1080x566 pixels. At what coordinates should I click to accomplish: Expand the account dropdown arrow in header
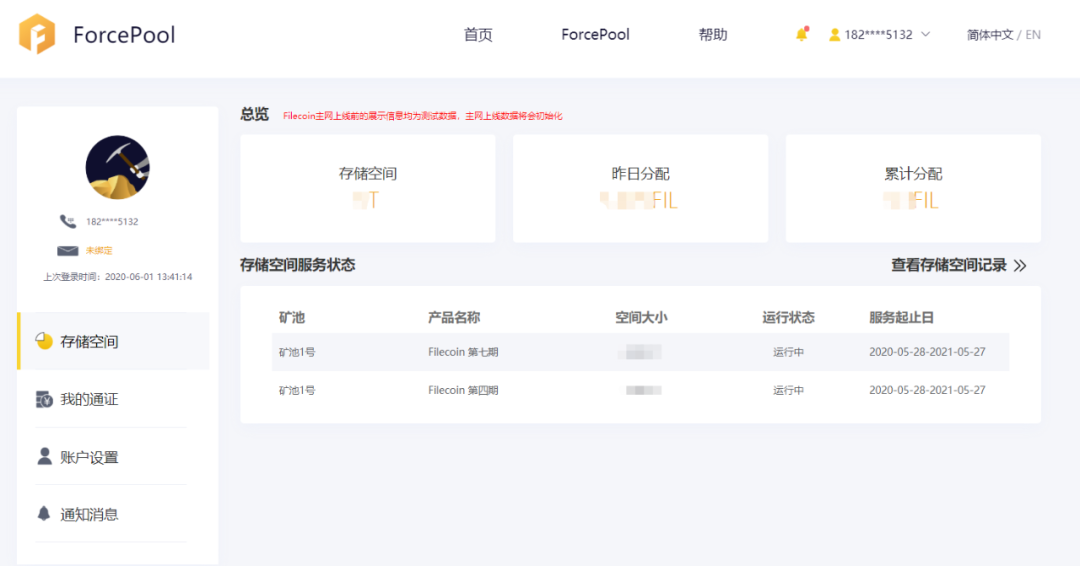pyautogui.click(x=926, y=34)
